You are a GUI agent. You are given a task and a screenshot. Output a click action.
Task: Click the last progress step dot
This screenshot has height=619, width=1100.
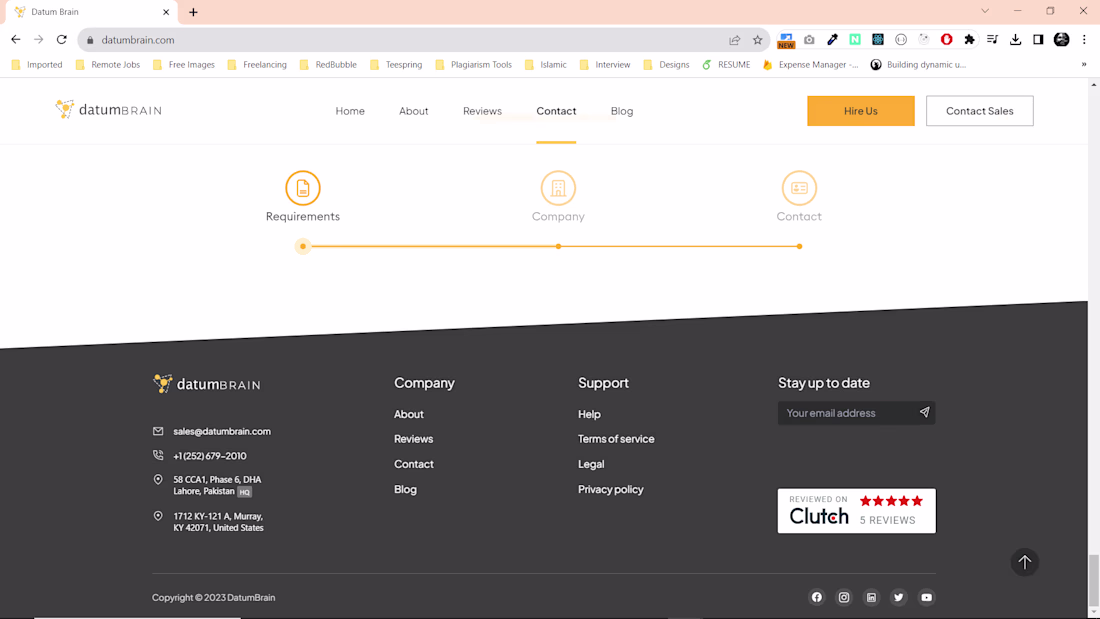click(799, 246)
